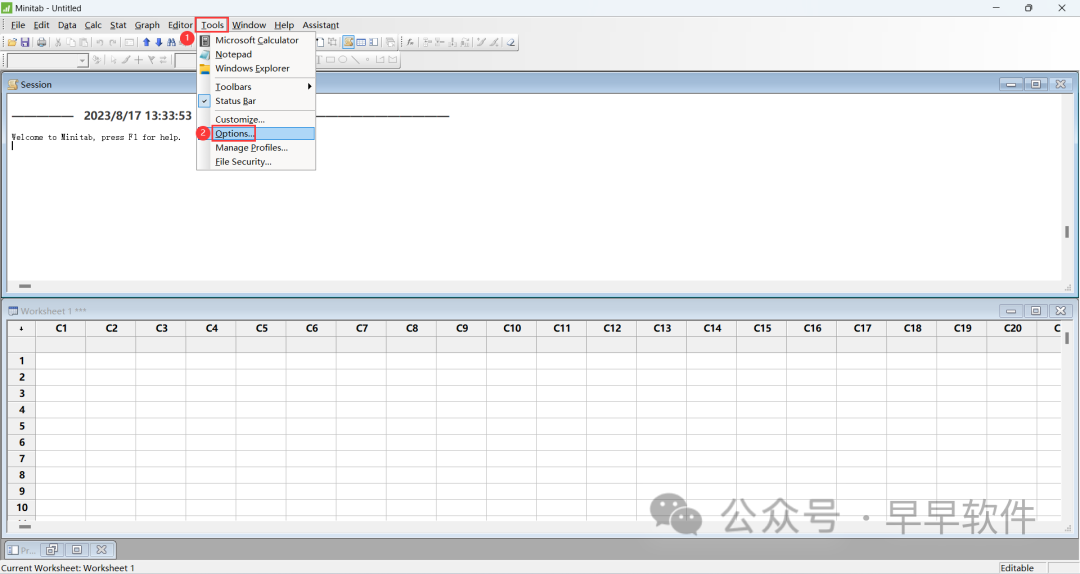Click the Save Project disk icon

(25, 42)
